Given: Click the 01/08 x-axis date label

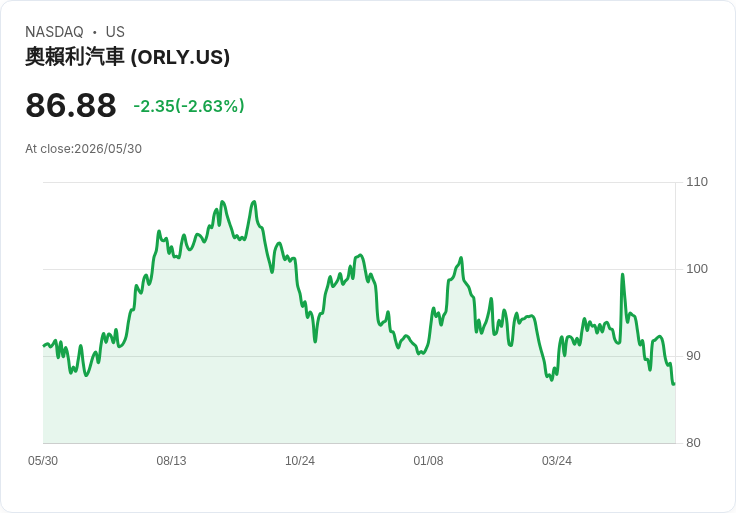Looking at the screenshot, I should [428, 461].
